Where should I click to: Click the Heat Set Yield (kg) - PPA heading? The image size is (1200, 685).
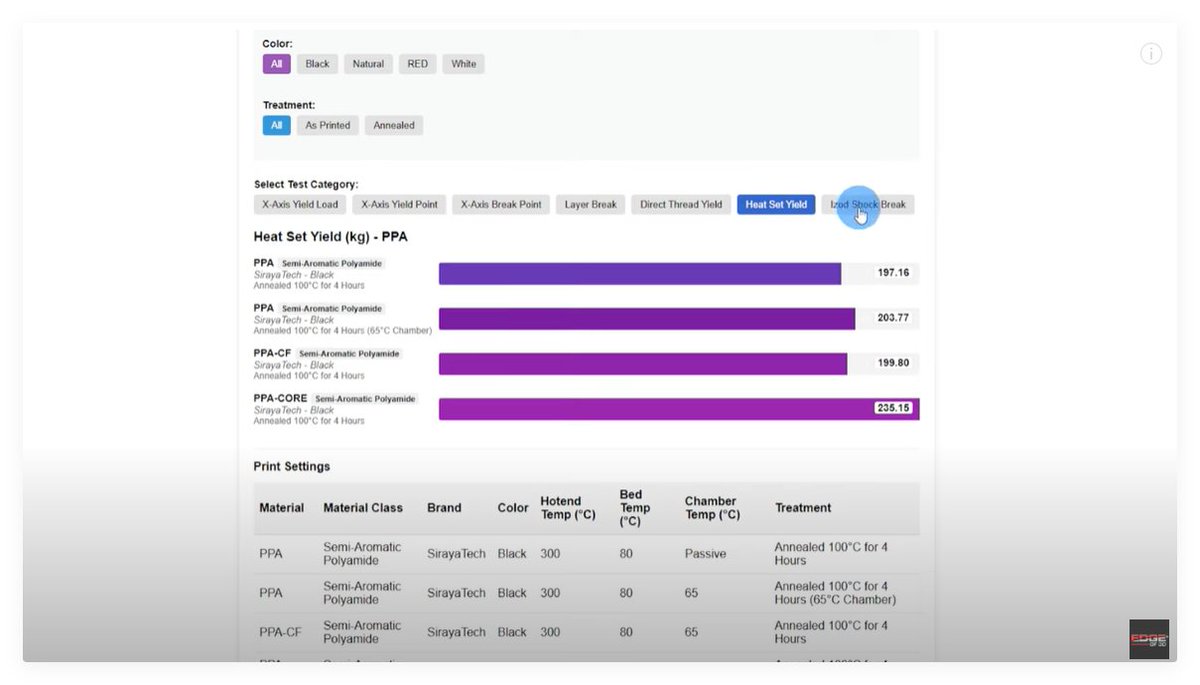pyautogui.click(x=331, y=237)
